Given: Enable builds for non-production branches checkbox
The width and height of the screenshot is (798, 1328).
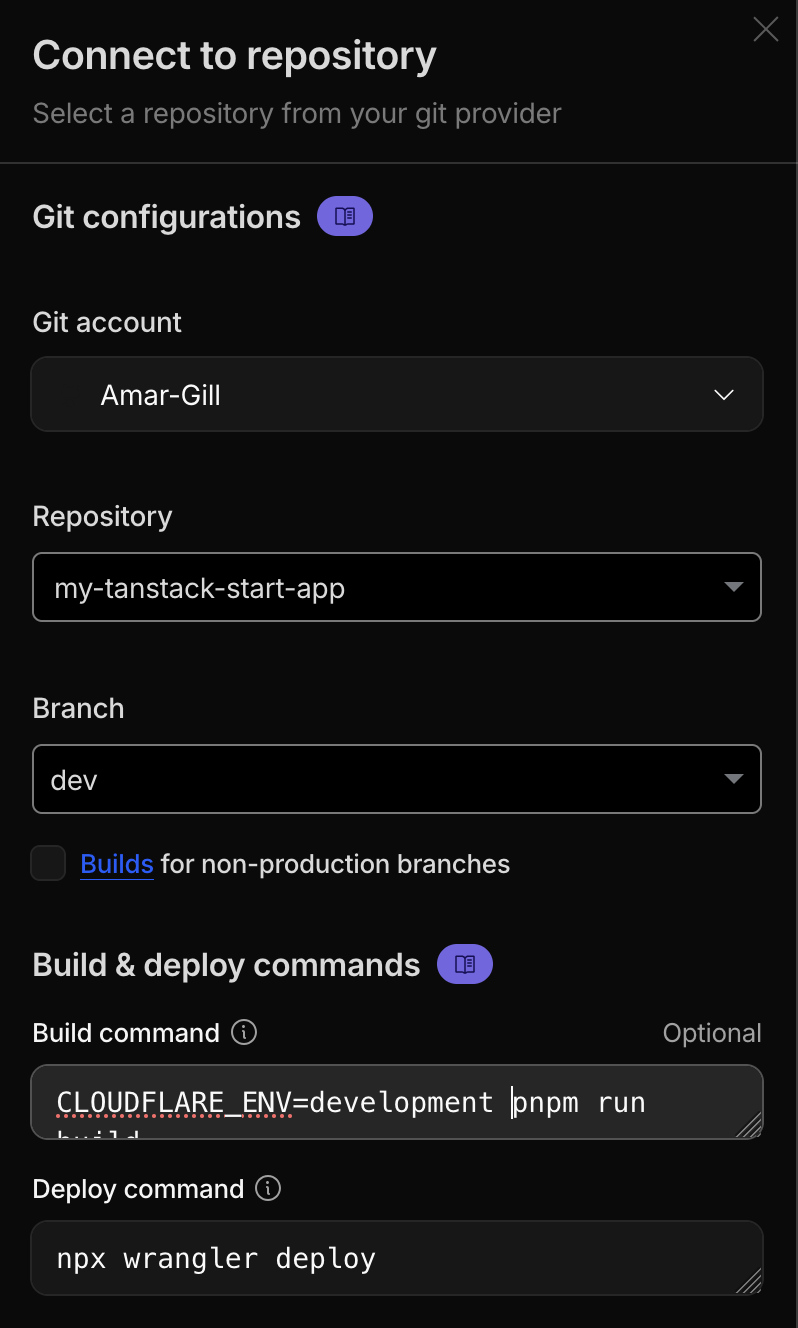Looking at the screenshot, I should (48, 863).
